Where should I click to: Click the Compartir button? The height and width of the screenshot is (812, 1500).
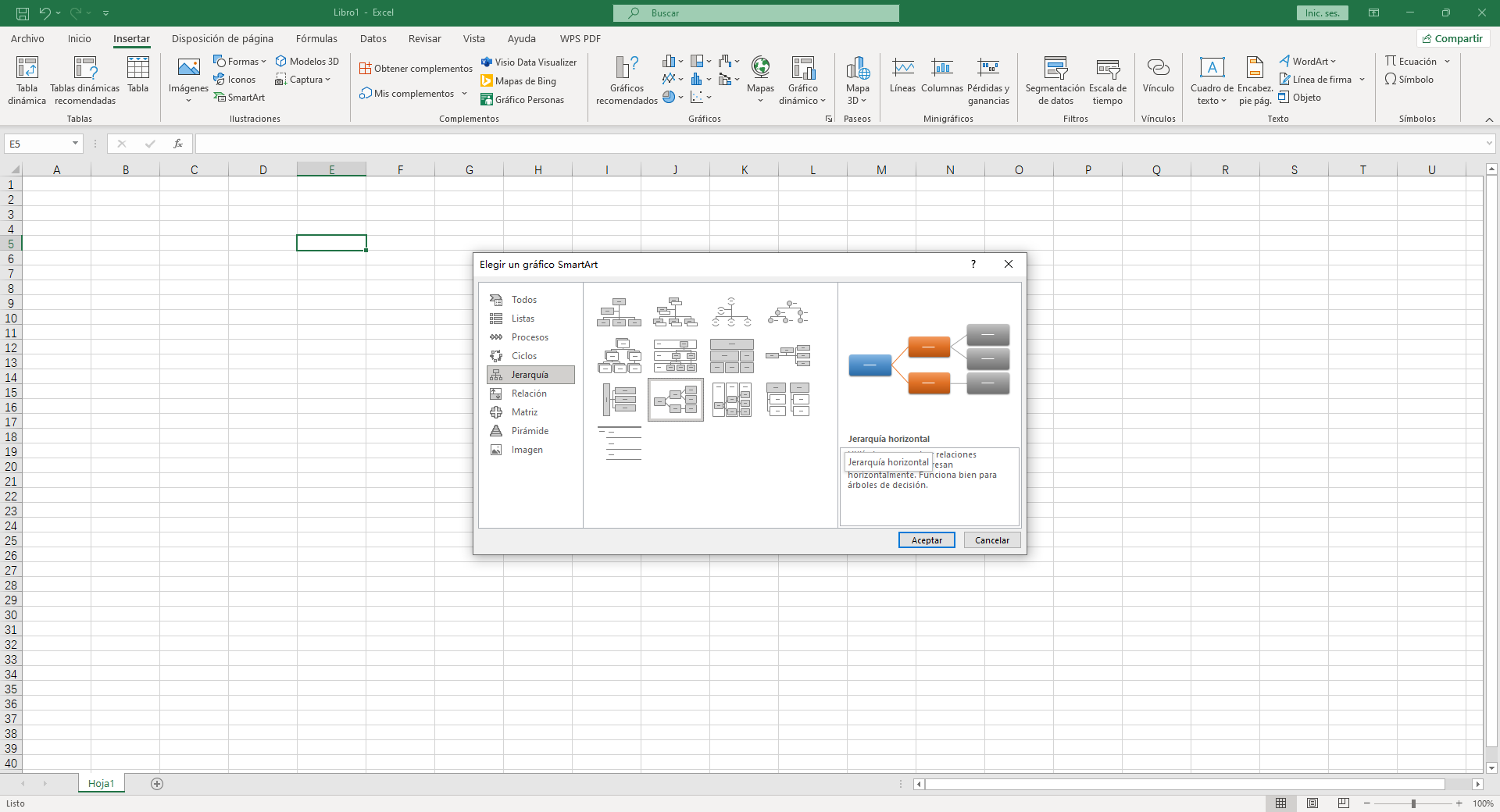pos(1453,39)
